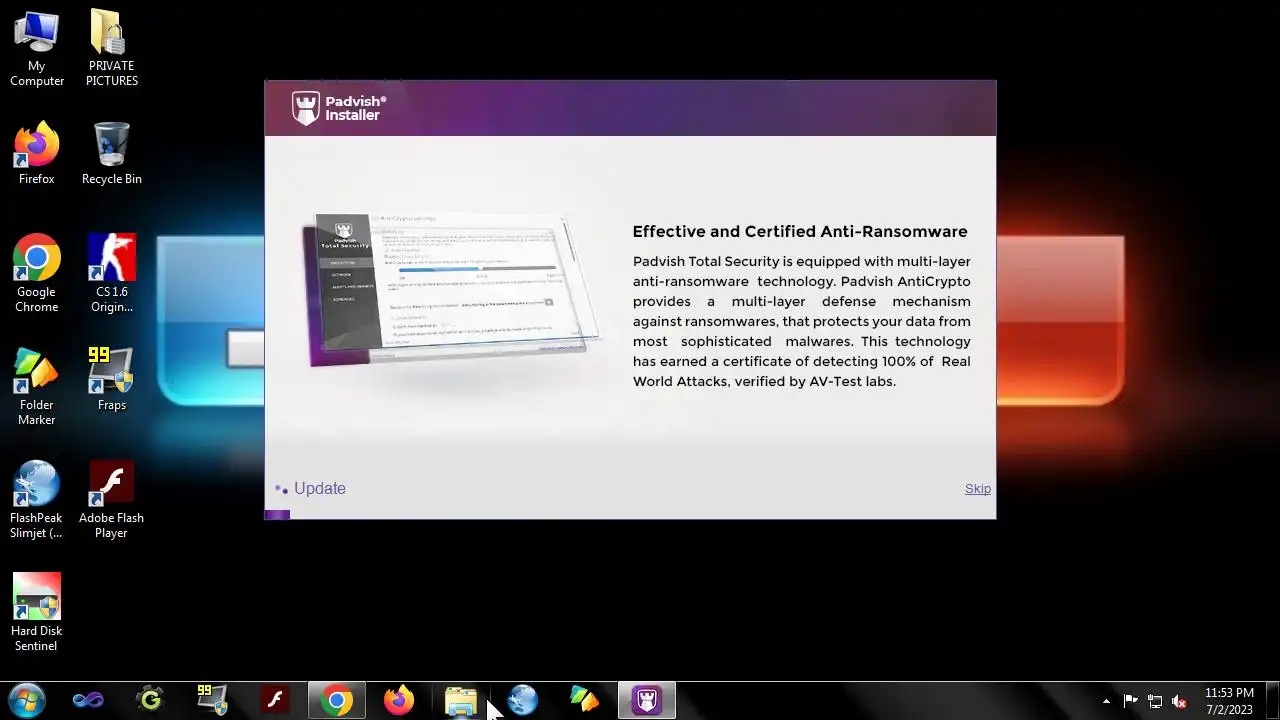Switch to Padvish Installer taskbar button
The height and width of the screenshot is (720, 1280).
pyautogui.click(x=647, y=700)
